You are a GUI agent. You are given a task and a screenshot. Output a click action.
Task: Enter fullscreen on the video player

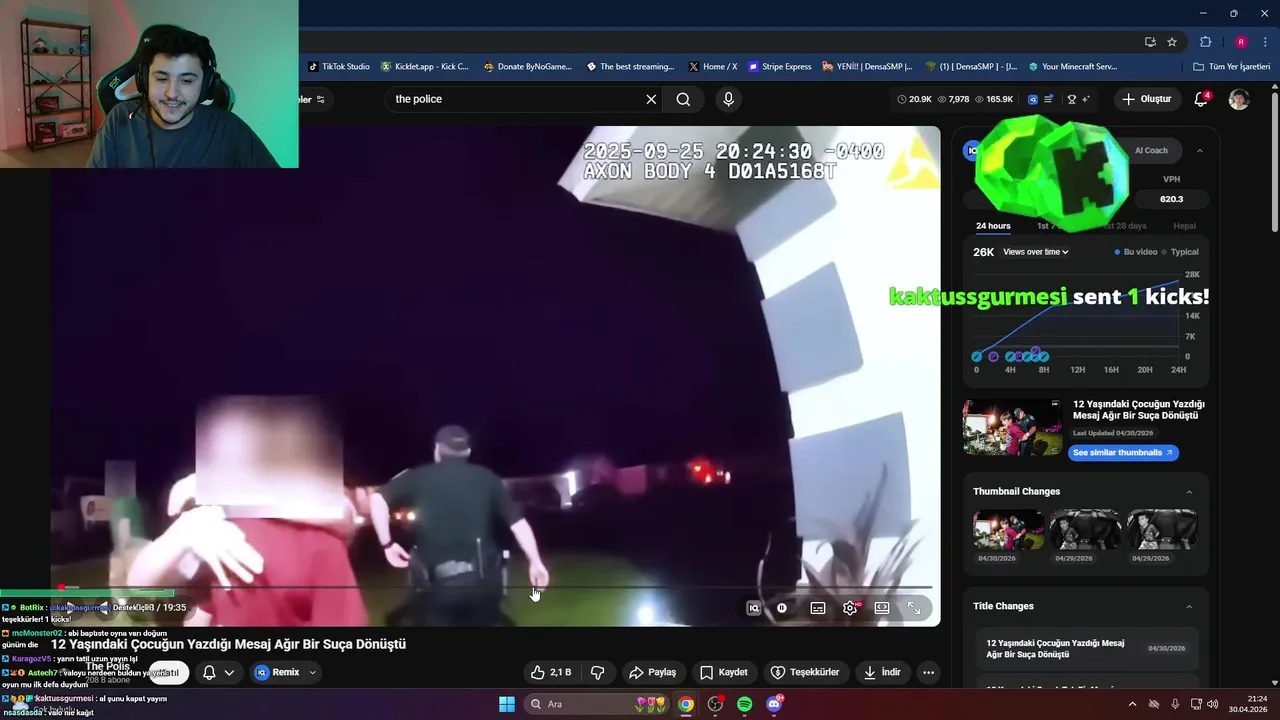tap(914, 608)
